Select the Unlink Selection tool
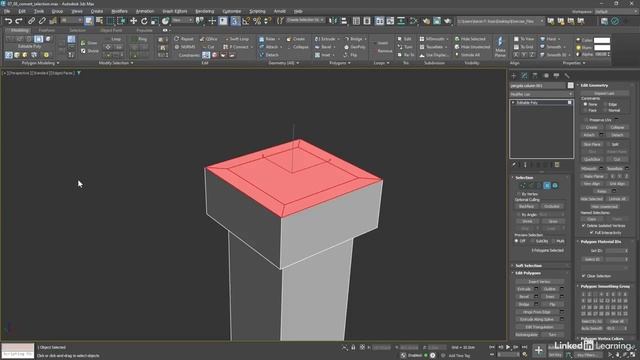 (42, 21)
